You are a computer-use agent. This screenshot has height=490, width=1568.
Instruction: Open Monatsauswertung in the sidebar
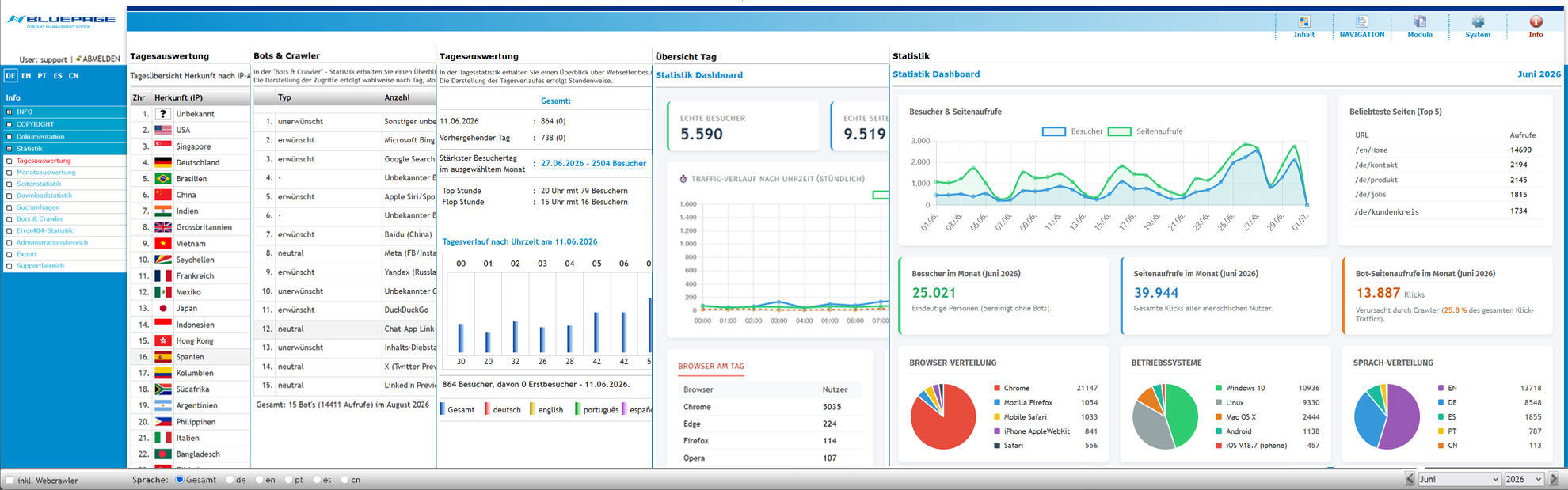(46, 172)
